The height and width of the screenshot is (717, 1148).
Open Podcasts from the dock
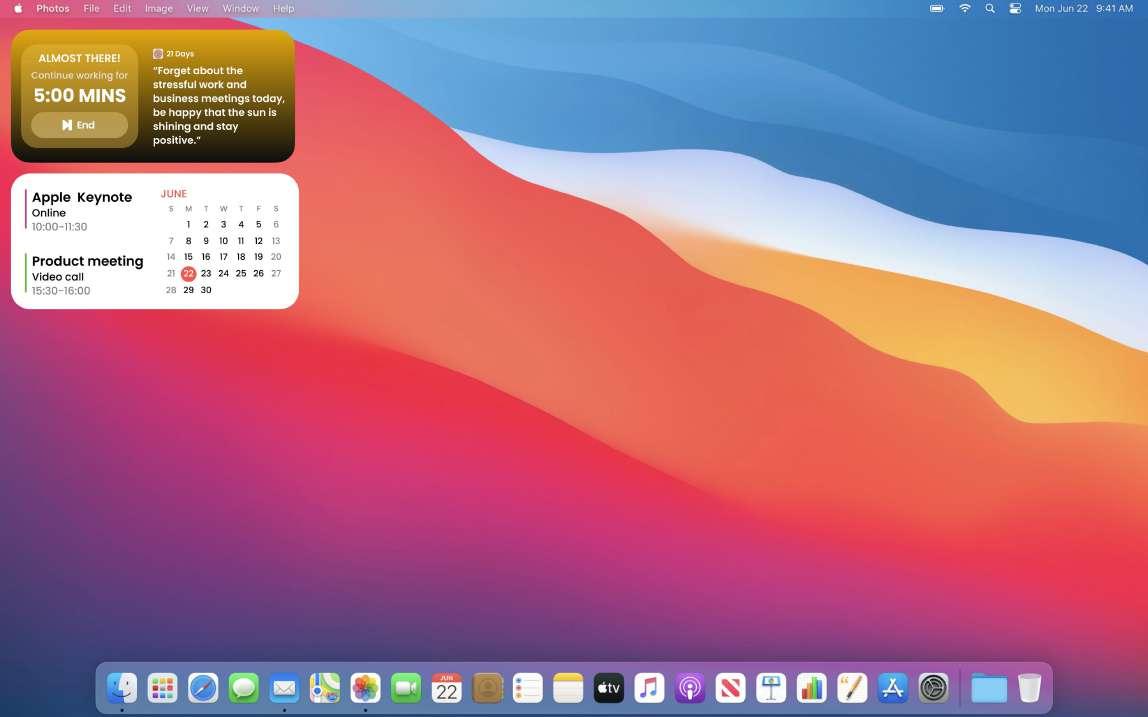tap(690, 688)
